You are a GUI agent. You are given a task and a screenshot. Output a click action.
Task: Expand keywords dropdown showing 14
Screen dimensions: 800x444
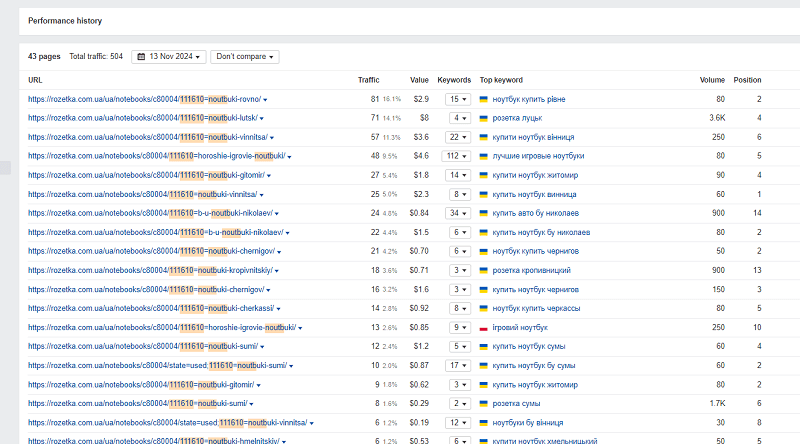458,175
